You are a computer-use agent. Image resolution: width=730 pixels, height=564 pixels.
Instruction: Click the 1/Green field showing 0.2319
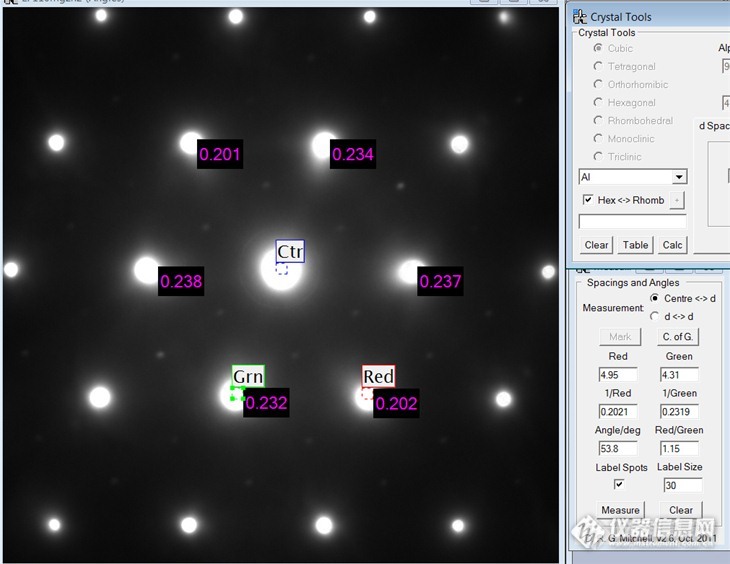pos(679,412)
